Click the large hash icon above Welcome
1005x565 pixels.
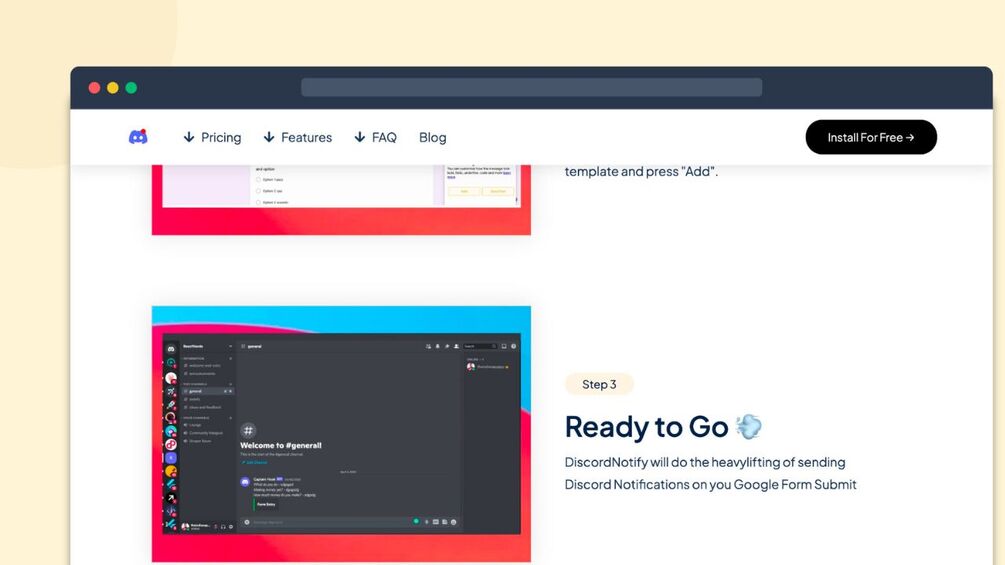coord(248,430)
